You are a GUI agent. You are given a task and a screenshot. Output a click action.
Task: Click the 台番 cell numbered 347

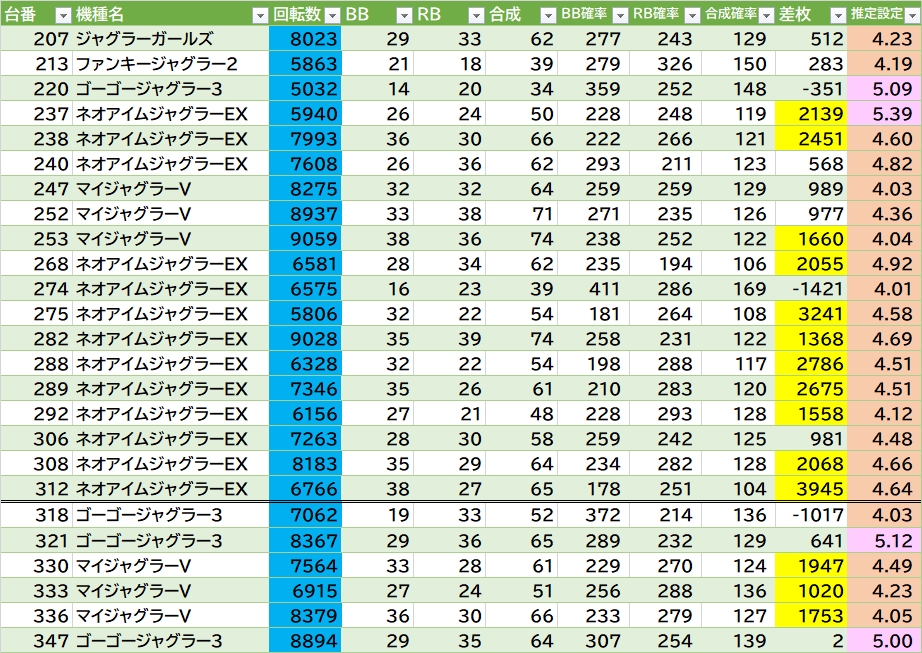coord(37,641)
